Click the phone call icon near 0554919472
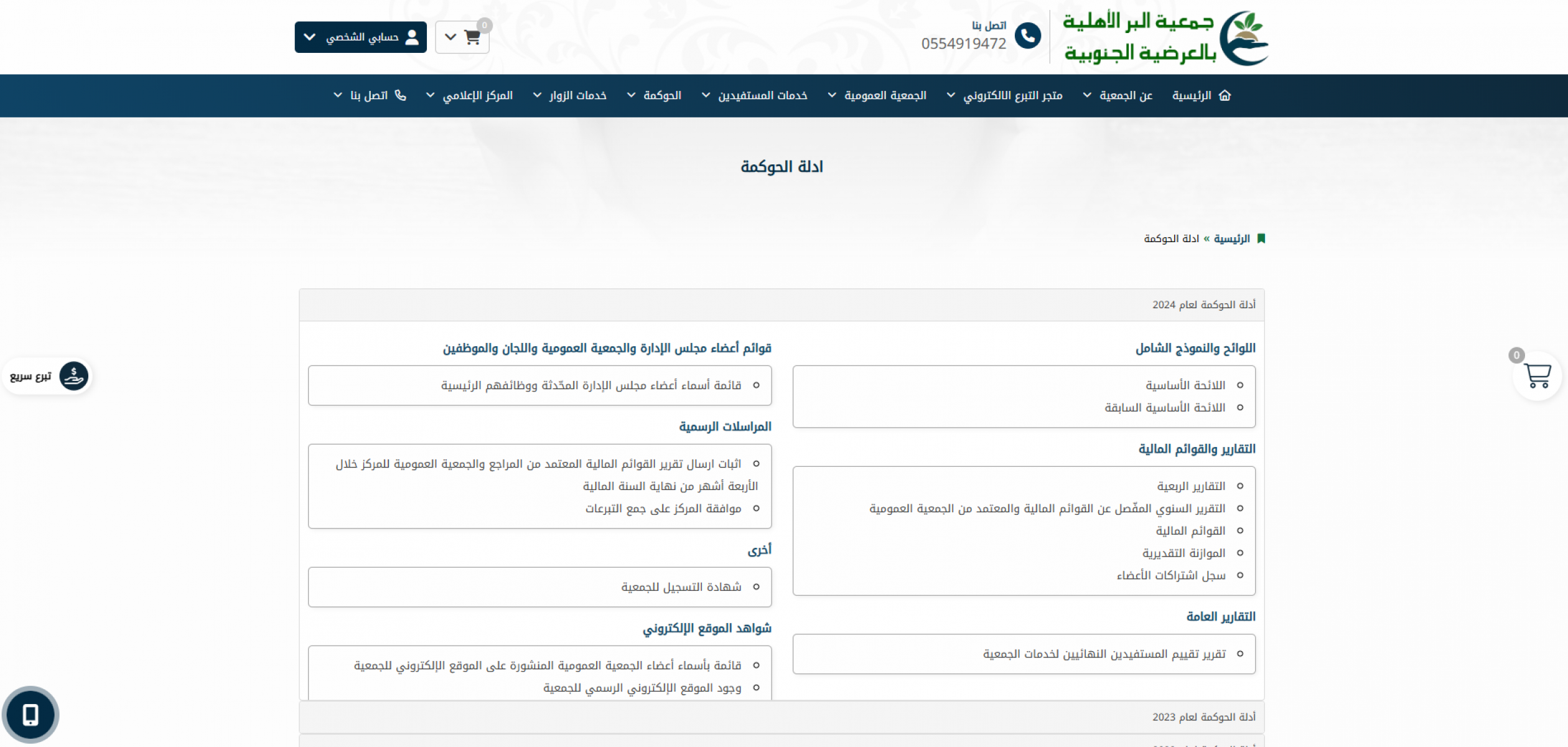This screenshot has width=1568, height=747. tap(1027, 36)
